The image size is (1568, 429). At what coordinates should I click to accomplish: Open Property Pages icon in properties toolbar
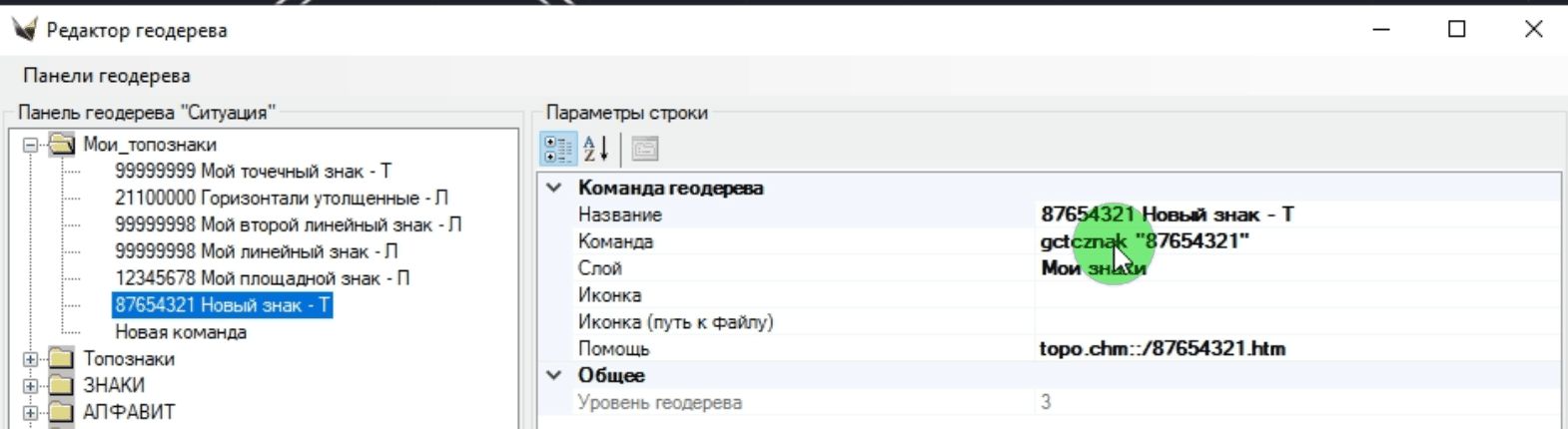pyautogui.click(x=645, y=149)
